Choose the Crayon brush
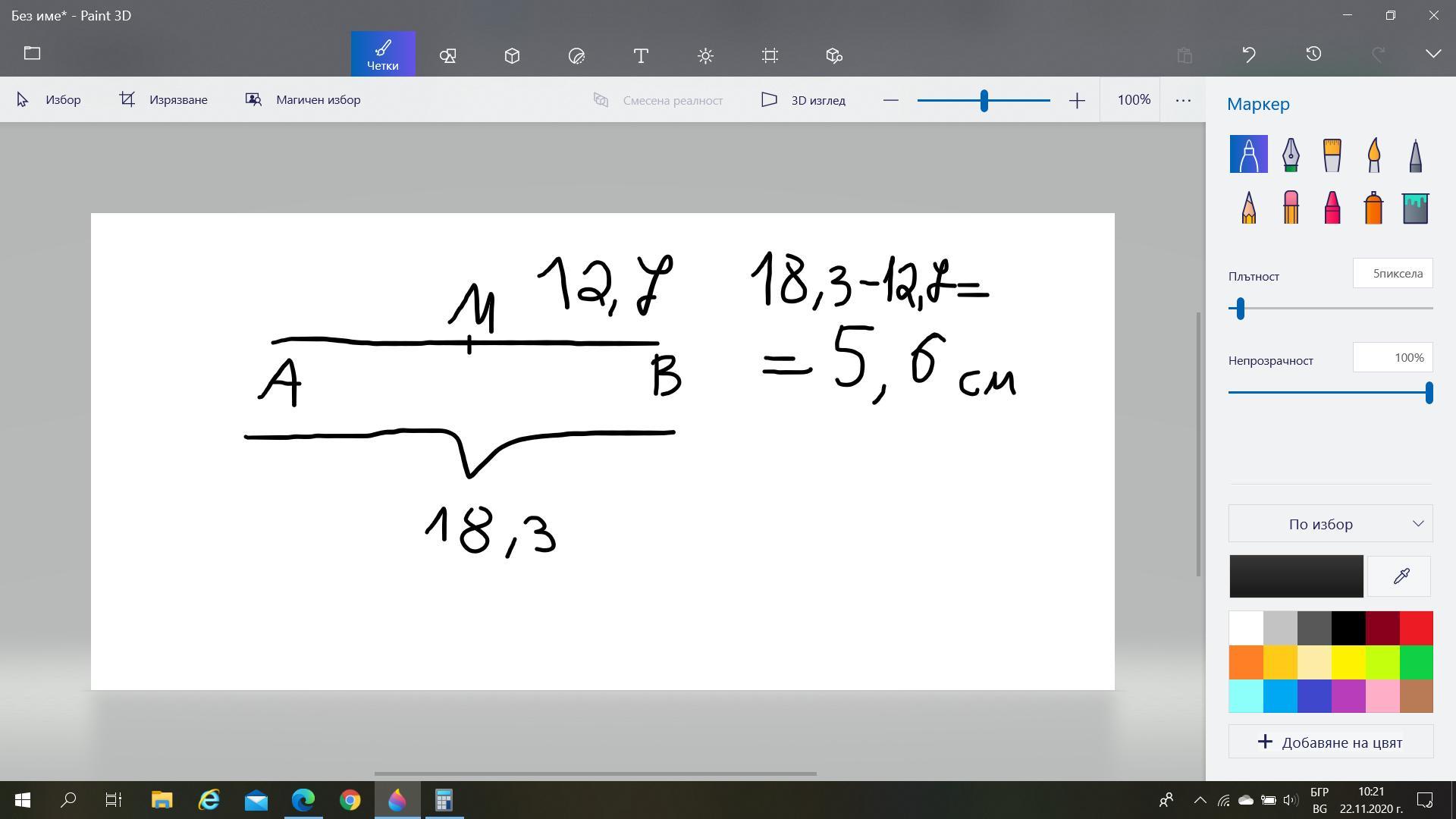Screen dimensions: 1456x819 click(x=1332, y=207)
